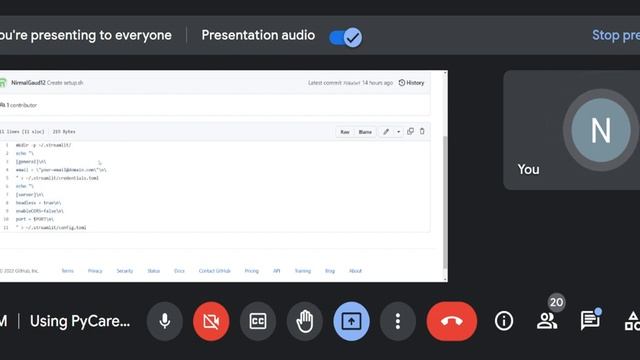This screenshot has height=360, width=640.
Task: Open the more options menu
Action: 398,321
